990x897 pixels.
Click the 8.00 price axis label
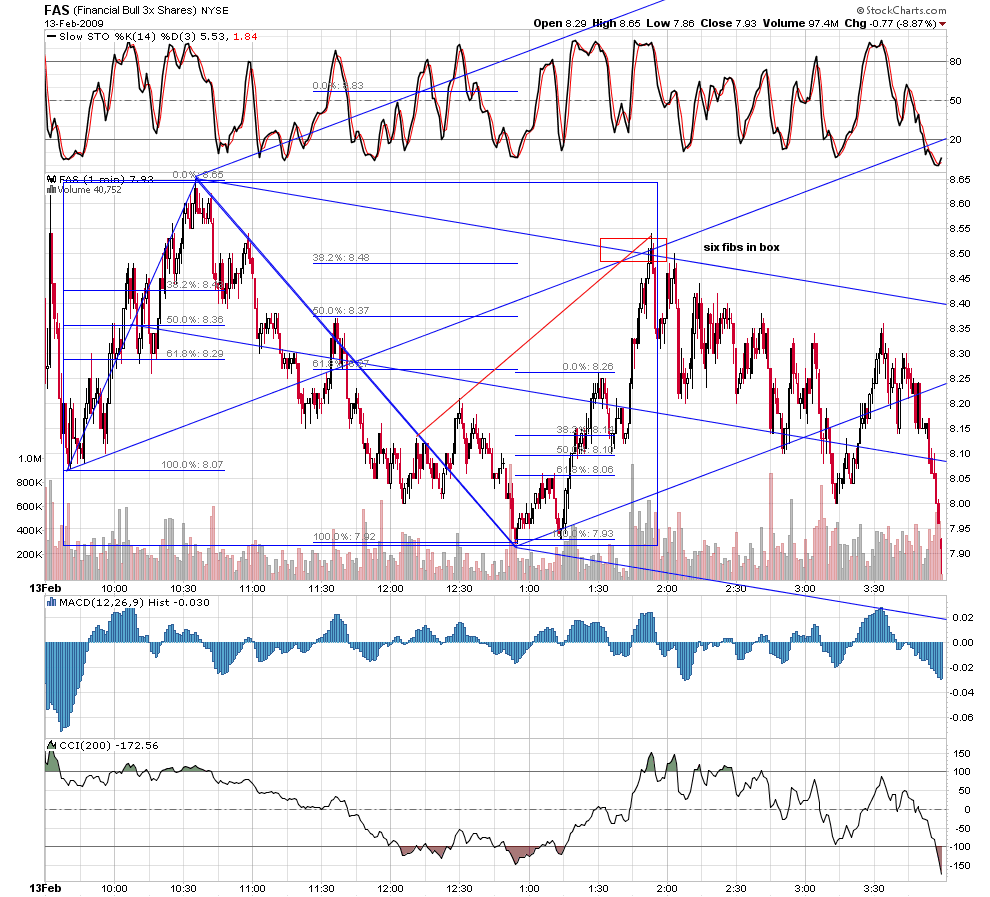(x=960, y=504)
